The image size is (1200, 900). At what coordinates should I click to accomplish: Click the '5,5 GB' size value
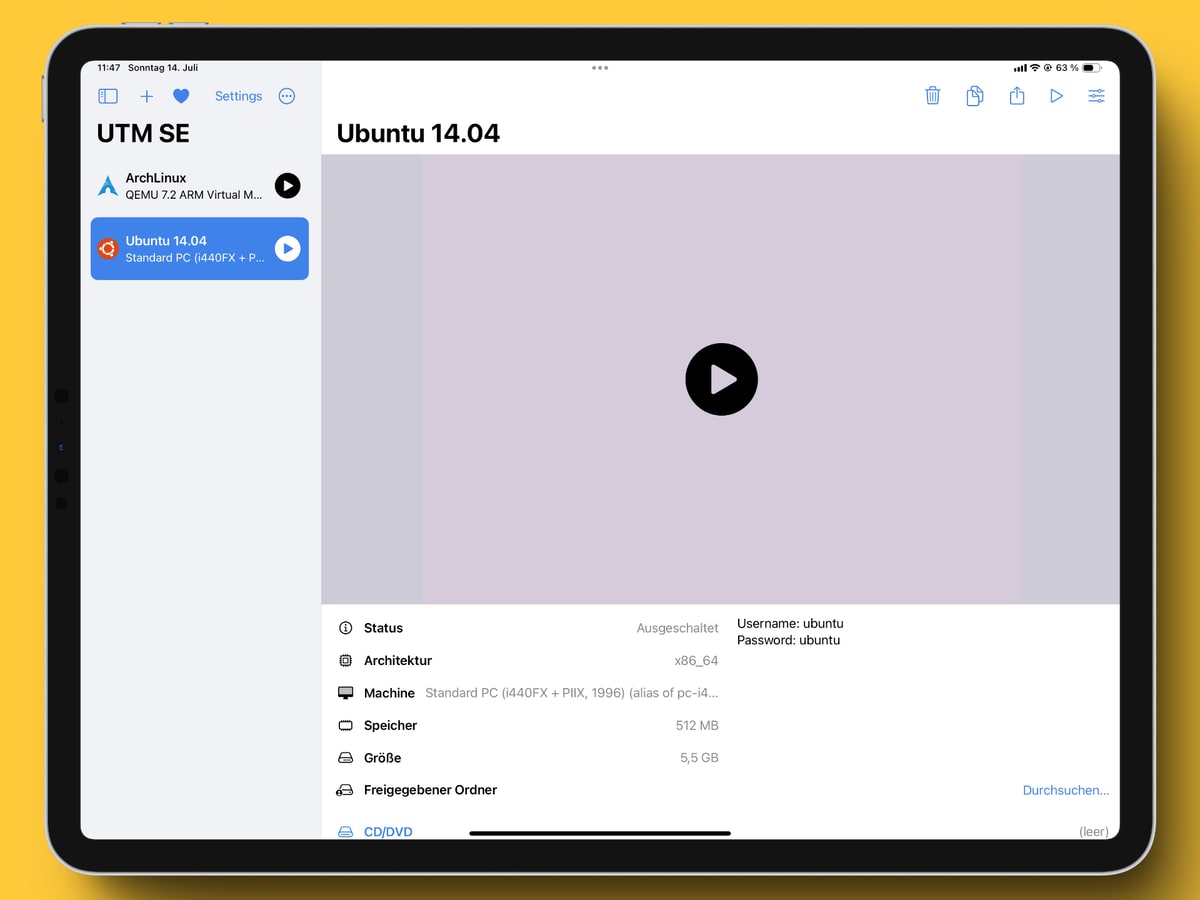[x=699, y=758]
